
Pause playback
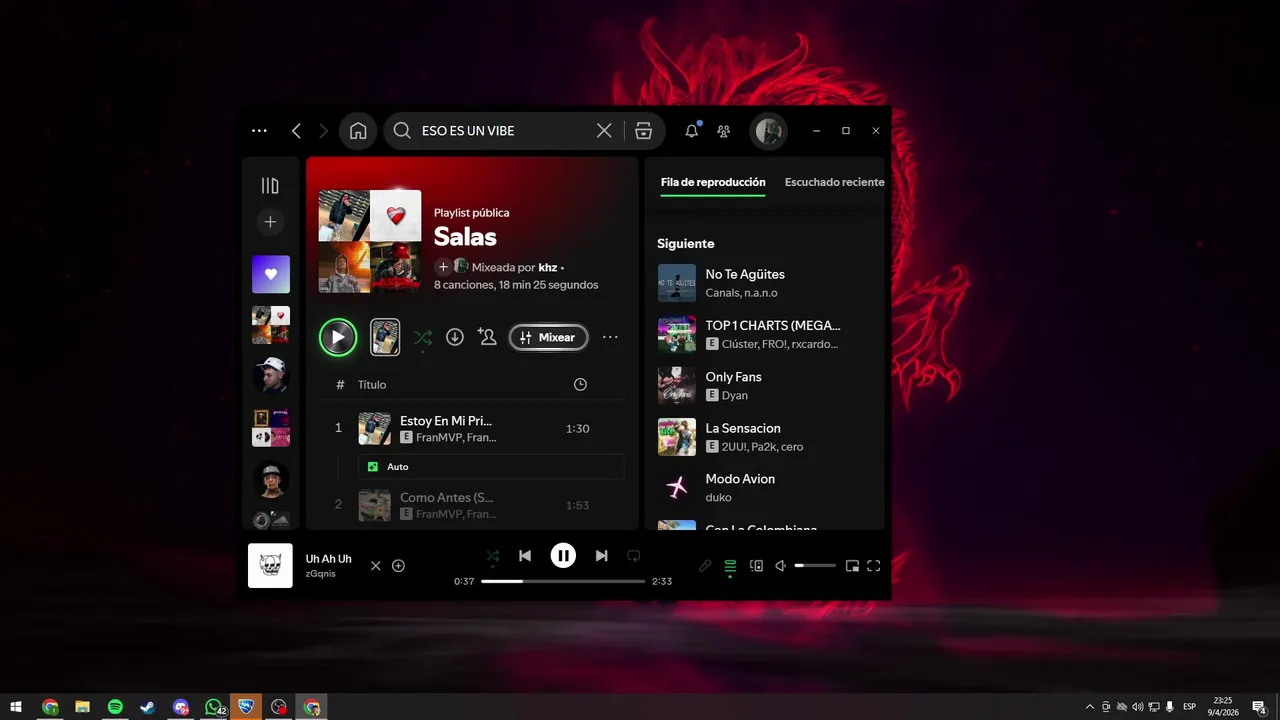point(563,556)
